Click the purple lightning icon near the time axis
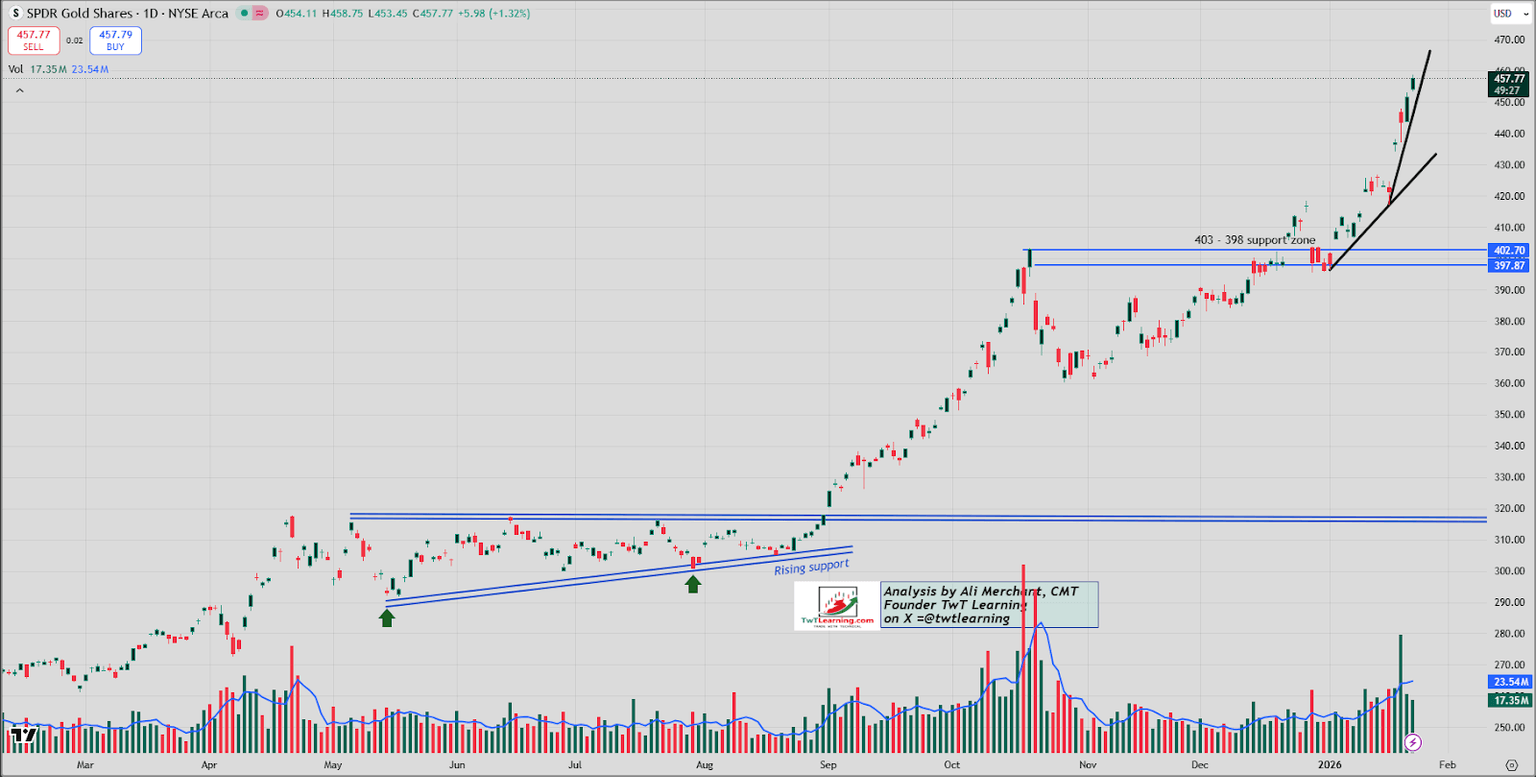The height and width of the screenshot is (777, 1536). (1413, 742)
